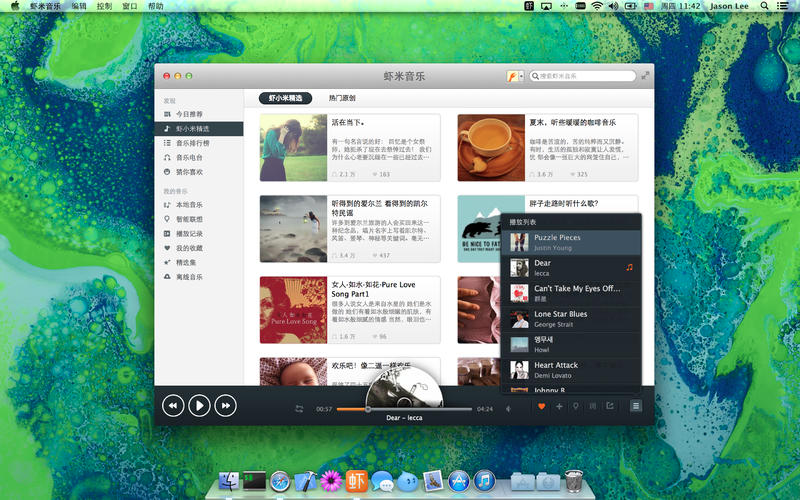The width and height of the screenshot is (800, 500).
Task: Open 音乐电台 radio in sidebar
Action: click(x=198, y=157)
